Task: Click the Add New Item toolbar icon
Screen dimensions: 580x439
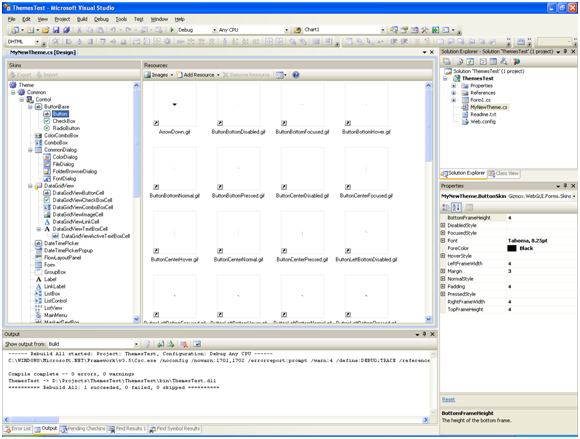Action: [30, 30]
